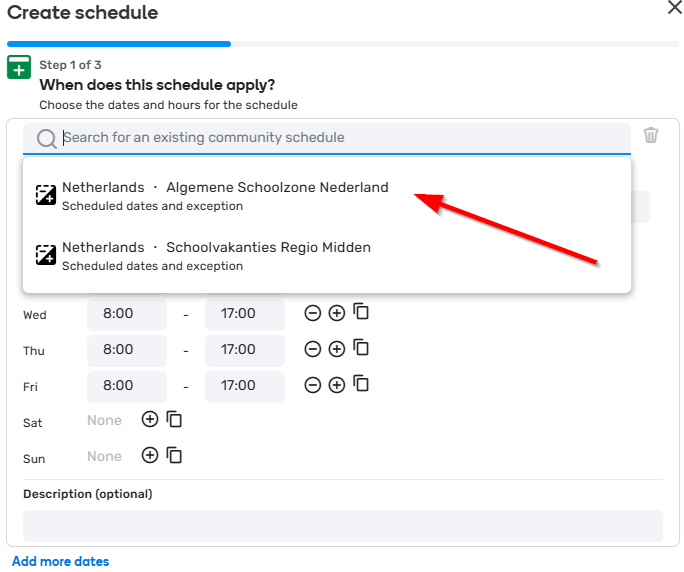
Task: Add time range to Wednesday with plus icon
Action: (337, 314)
